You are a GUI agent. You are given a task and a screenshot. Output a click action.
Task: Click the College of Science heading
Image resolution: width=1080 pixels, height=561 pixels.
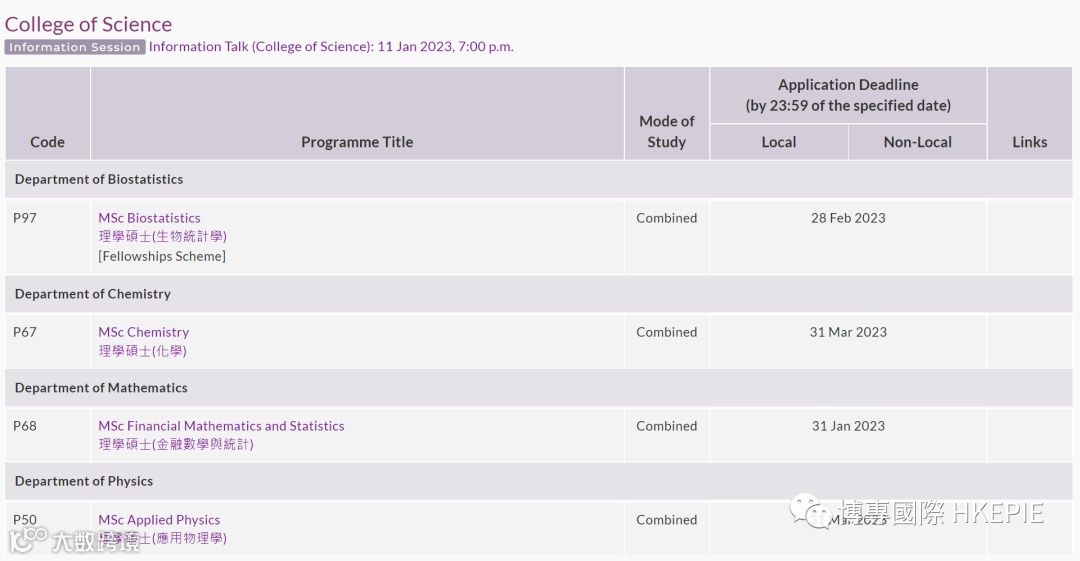88,24
